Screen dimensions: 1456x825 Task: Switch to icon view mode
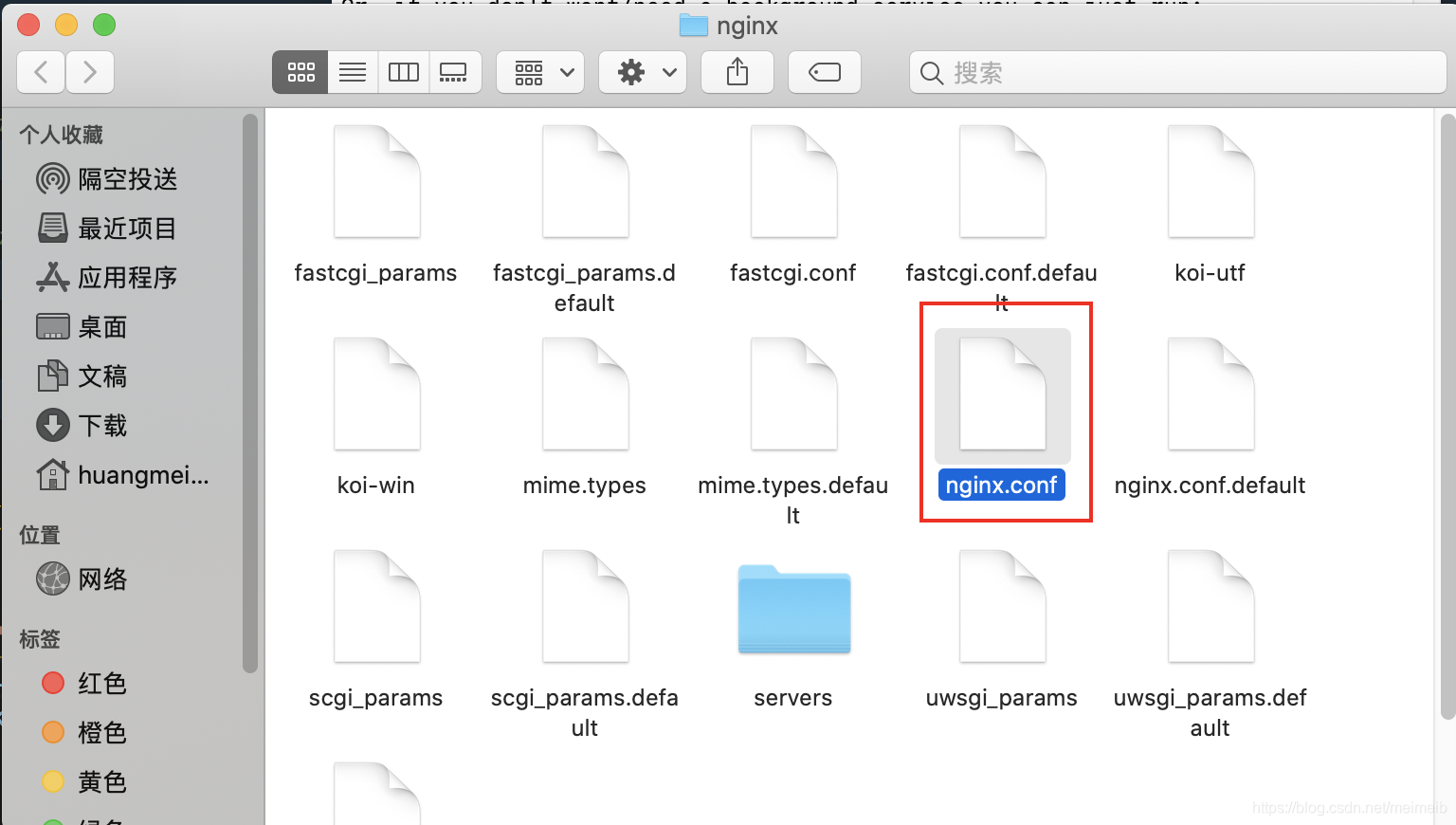pyautogui.click(x=300, y=72)
